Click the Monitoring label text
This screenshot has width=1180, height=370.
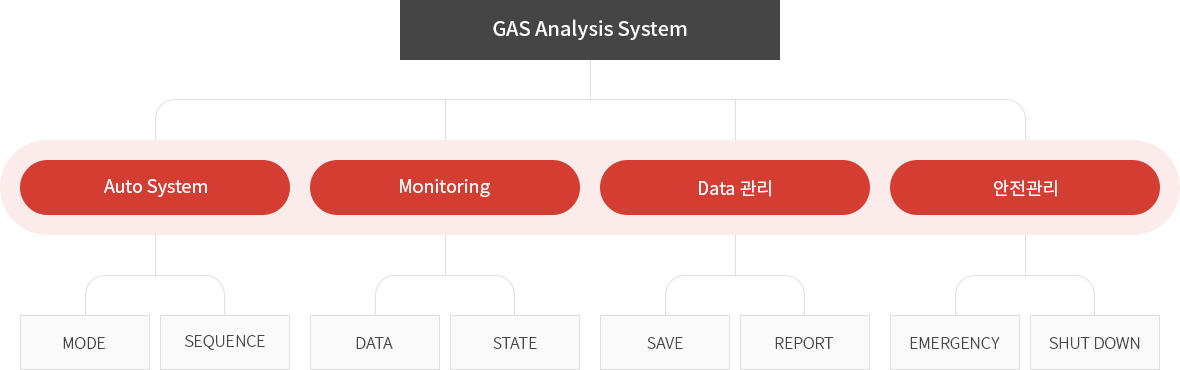tap(445, 187)
